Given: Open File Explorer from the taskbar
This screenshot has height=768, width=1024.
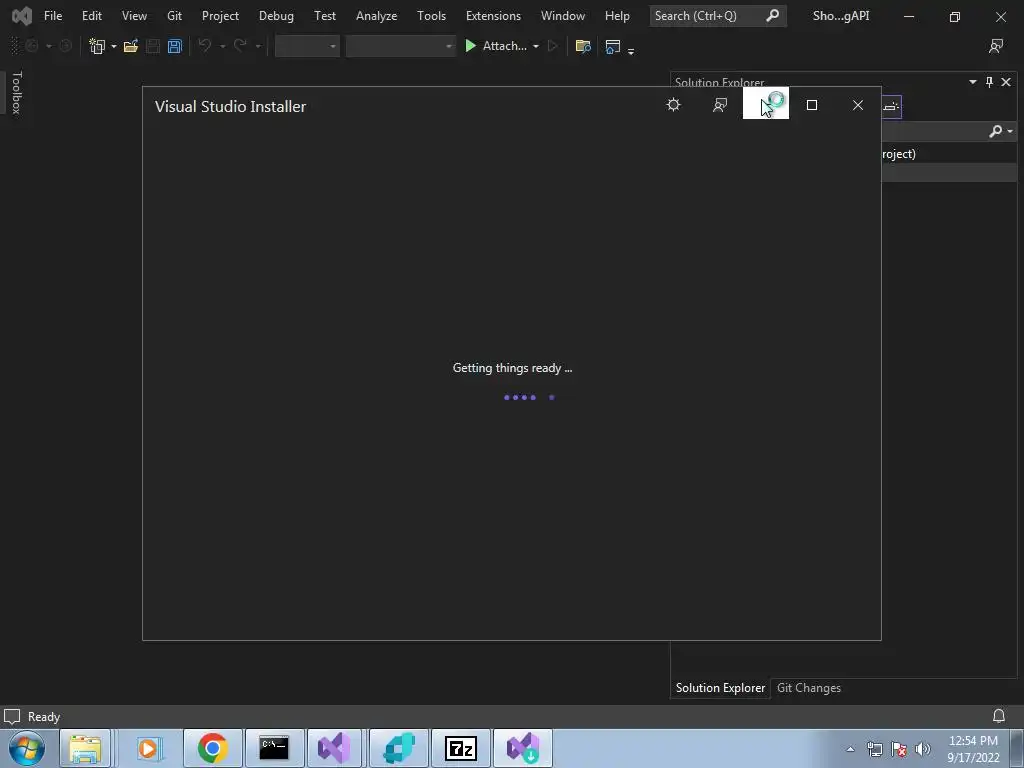Looking at the screenshot, I should coord(86,748).
